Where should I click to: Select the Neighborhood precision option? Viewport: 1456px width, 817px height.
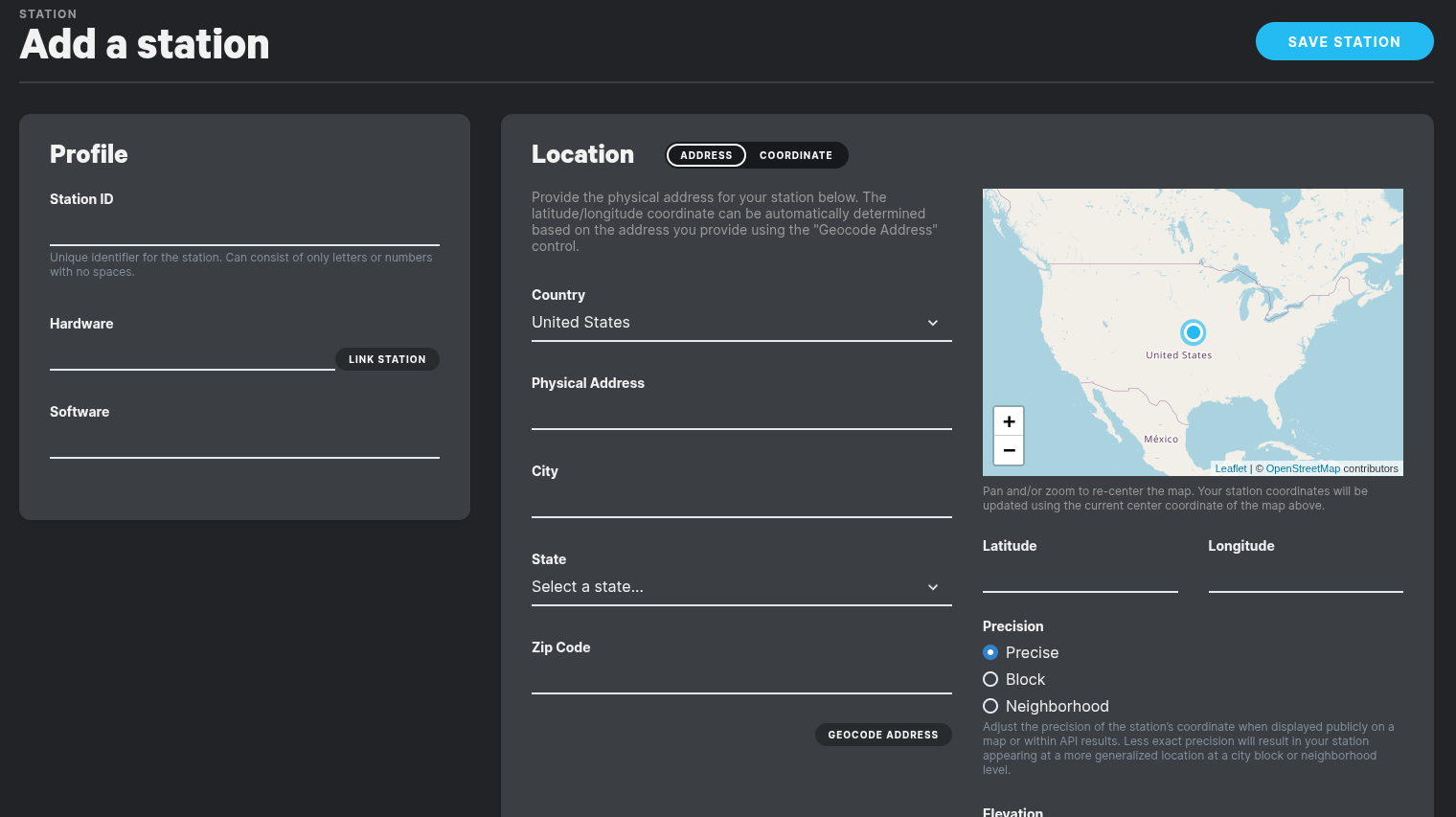(990, 706)
